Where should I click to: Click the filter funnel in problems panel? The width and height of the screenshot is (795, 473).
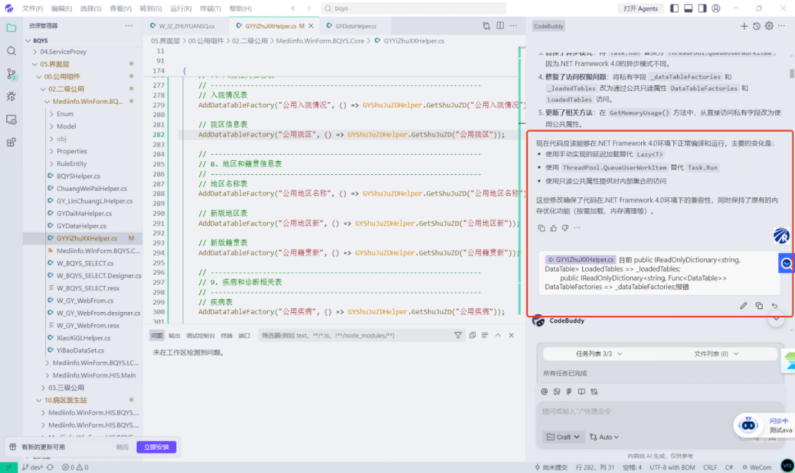[458, 335]
